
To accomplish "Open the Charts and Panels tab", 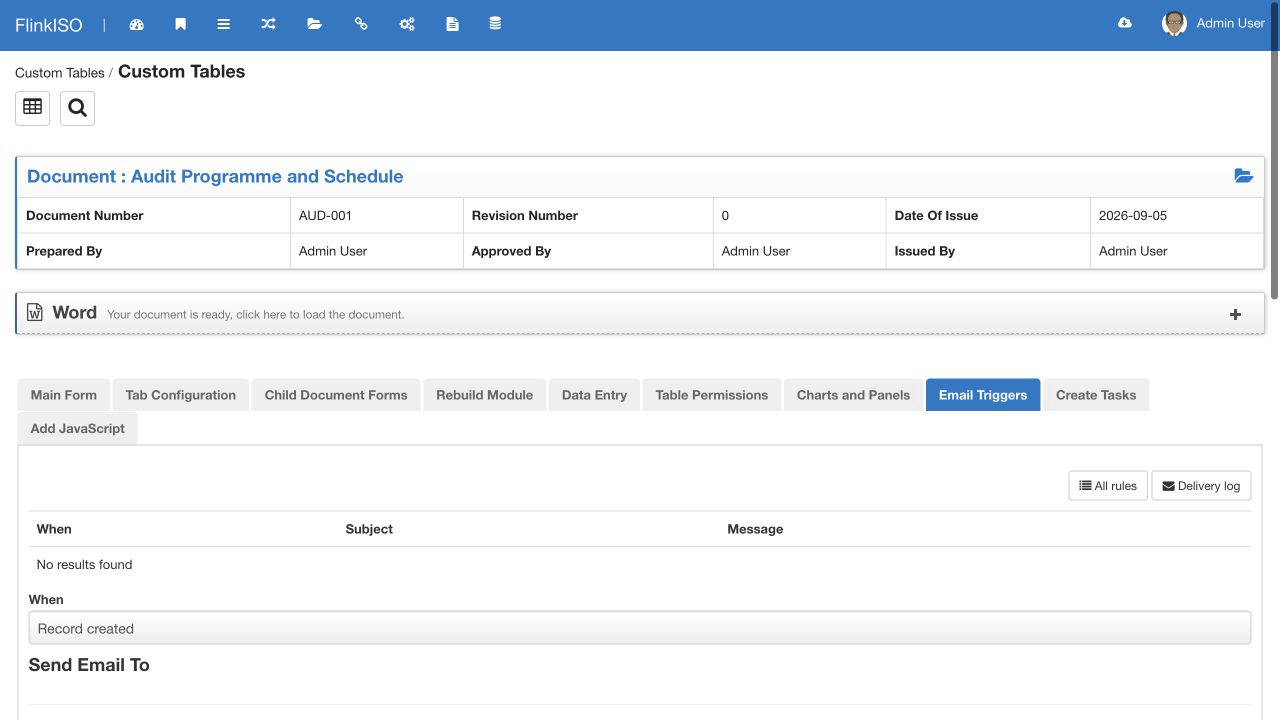I will pyautogui.click(x=853, y=395).
